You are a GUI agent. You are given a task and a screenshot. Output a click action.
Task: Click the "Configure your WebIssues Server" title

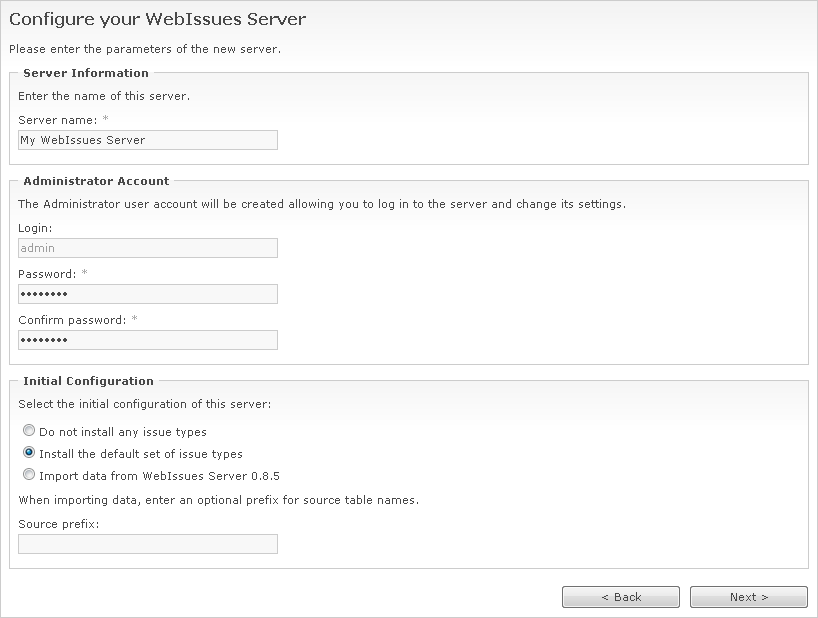[157, 18]
